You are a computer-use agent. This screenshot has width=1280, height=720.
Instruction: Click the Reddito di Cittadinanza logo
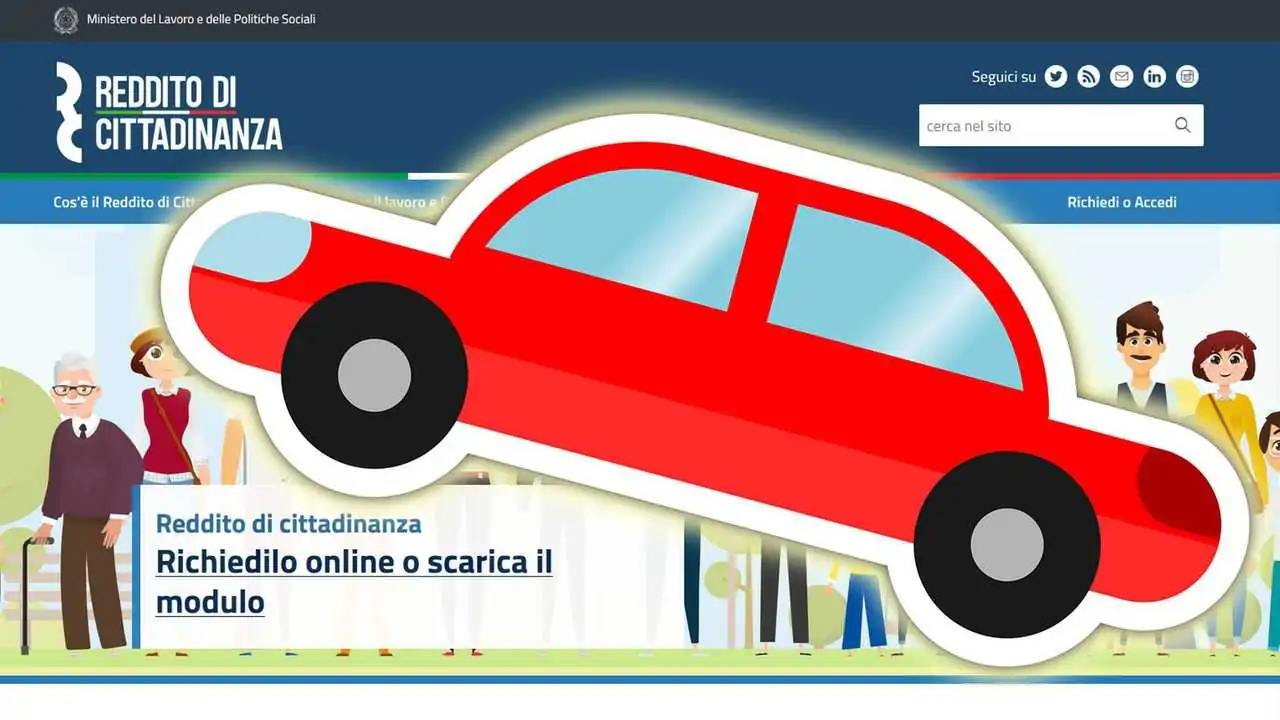(x=169, y=112)
